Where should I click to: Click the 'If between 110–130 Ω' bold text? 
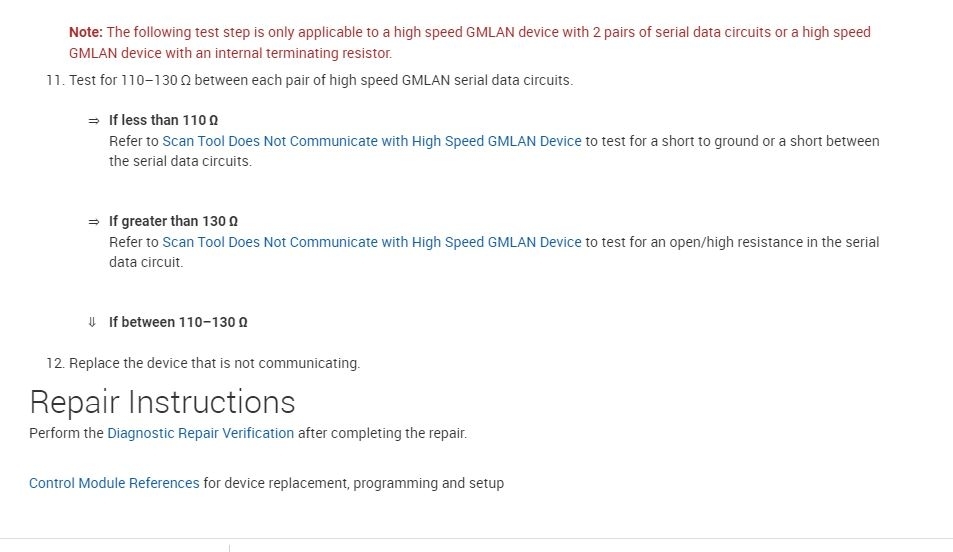point(178,322)
